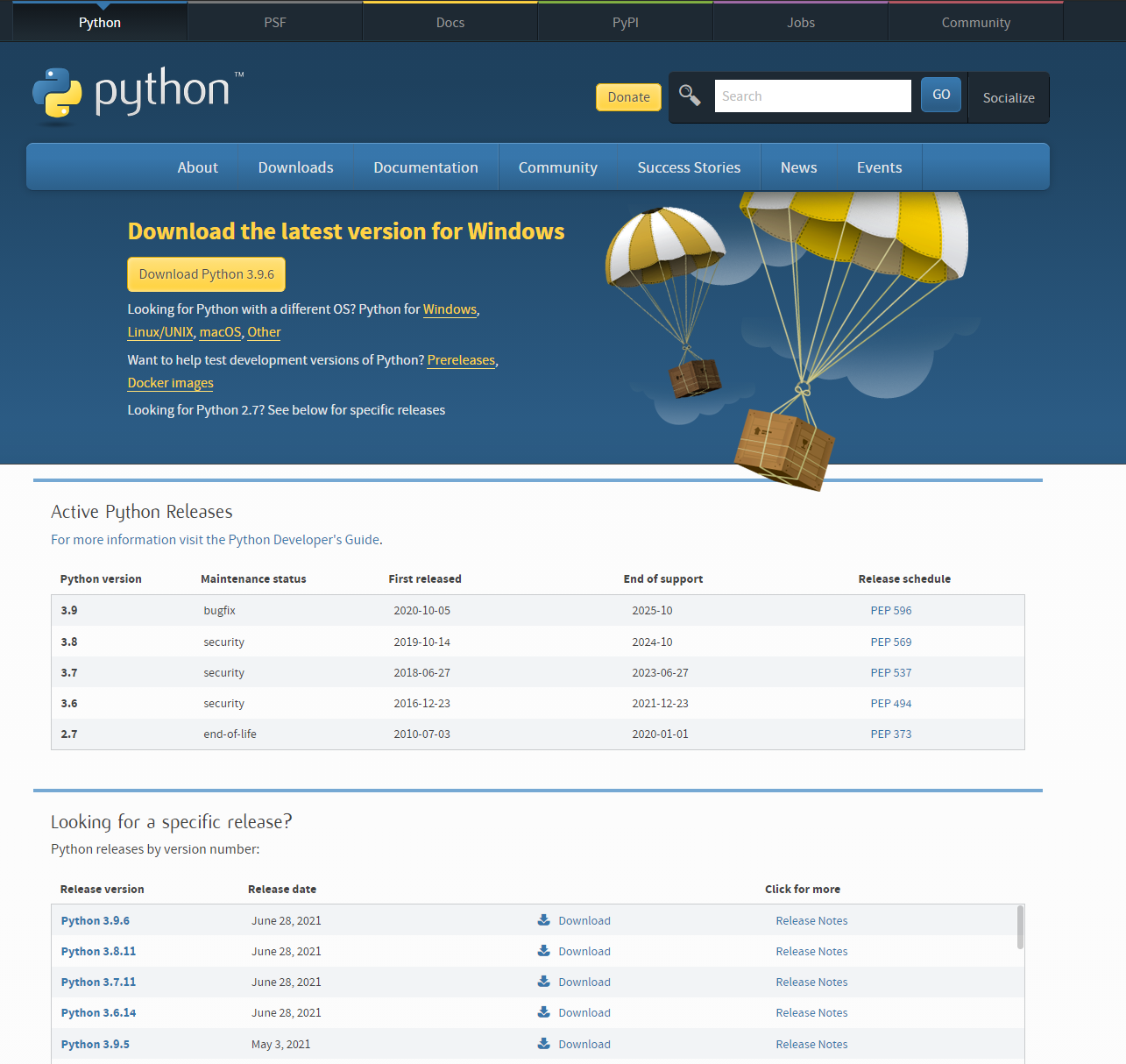This screenshot has width=1126, height=1064.
Task: Click download icon for Python 3.7.11
Action: click(x=543, y=982)
